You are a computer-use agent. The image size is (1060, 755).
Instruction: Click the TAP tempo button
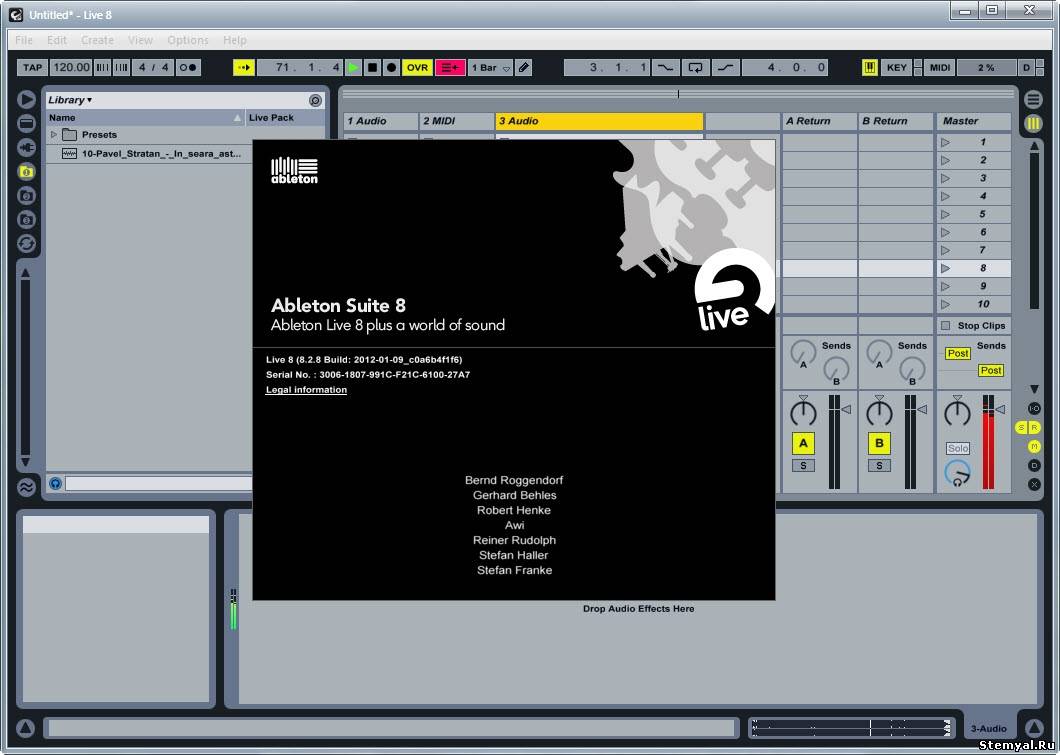[x=32, y=68]
